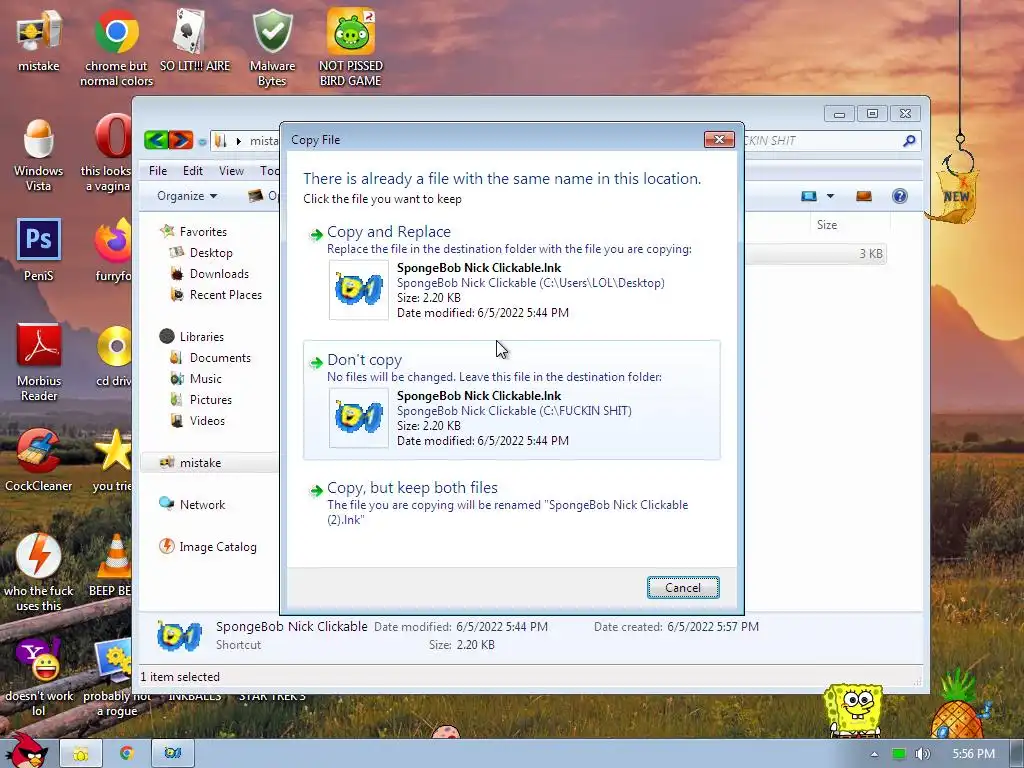Click the taskbar clock showing 5:56 PM
Image resolution: width=1024 pixels, height=768 pixels.
click(x=973, y=754)
